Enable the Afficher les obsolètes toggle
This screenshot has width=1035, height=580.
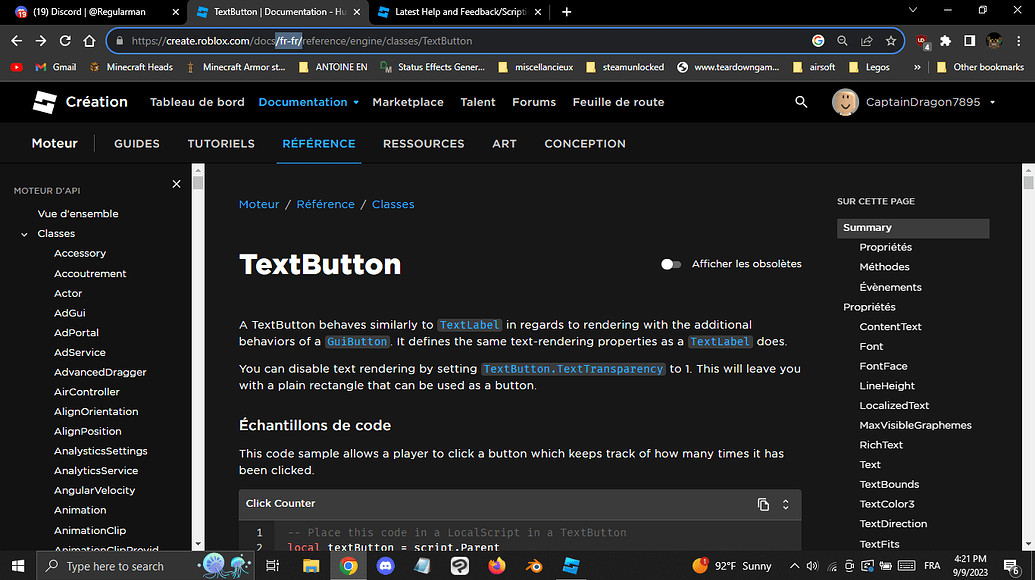[669, 264]
